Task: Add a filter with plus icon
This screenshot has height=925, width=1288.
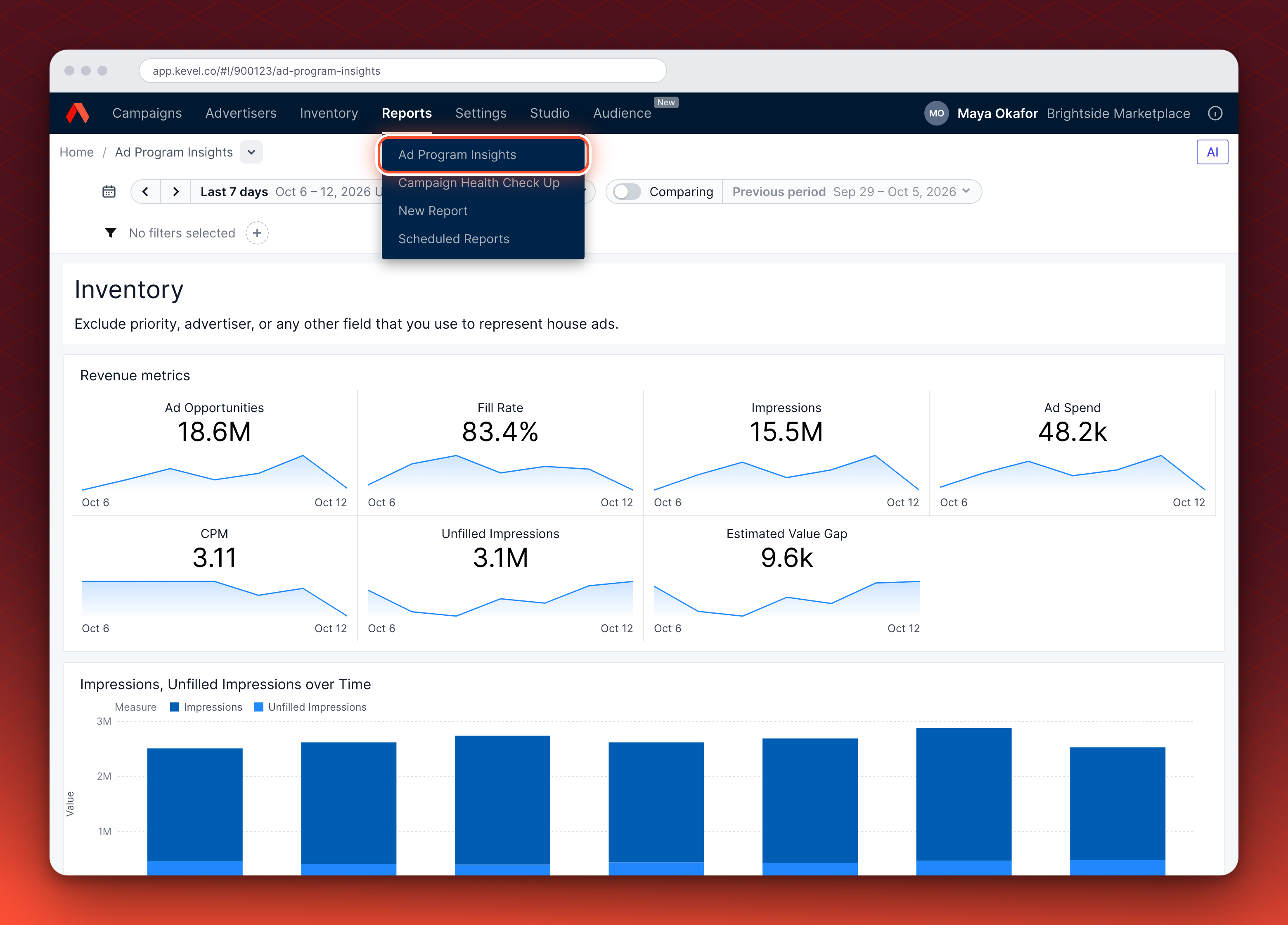Action: (257, 233)
